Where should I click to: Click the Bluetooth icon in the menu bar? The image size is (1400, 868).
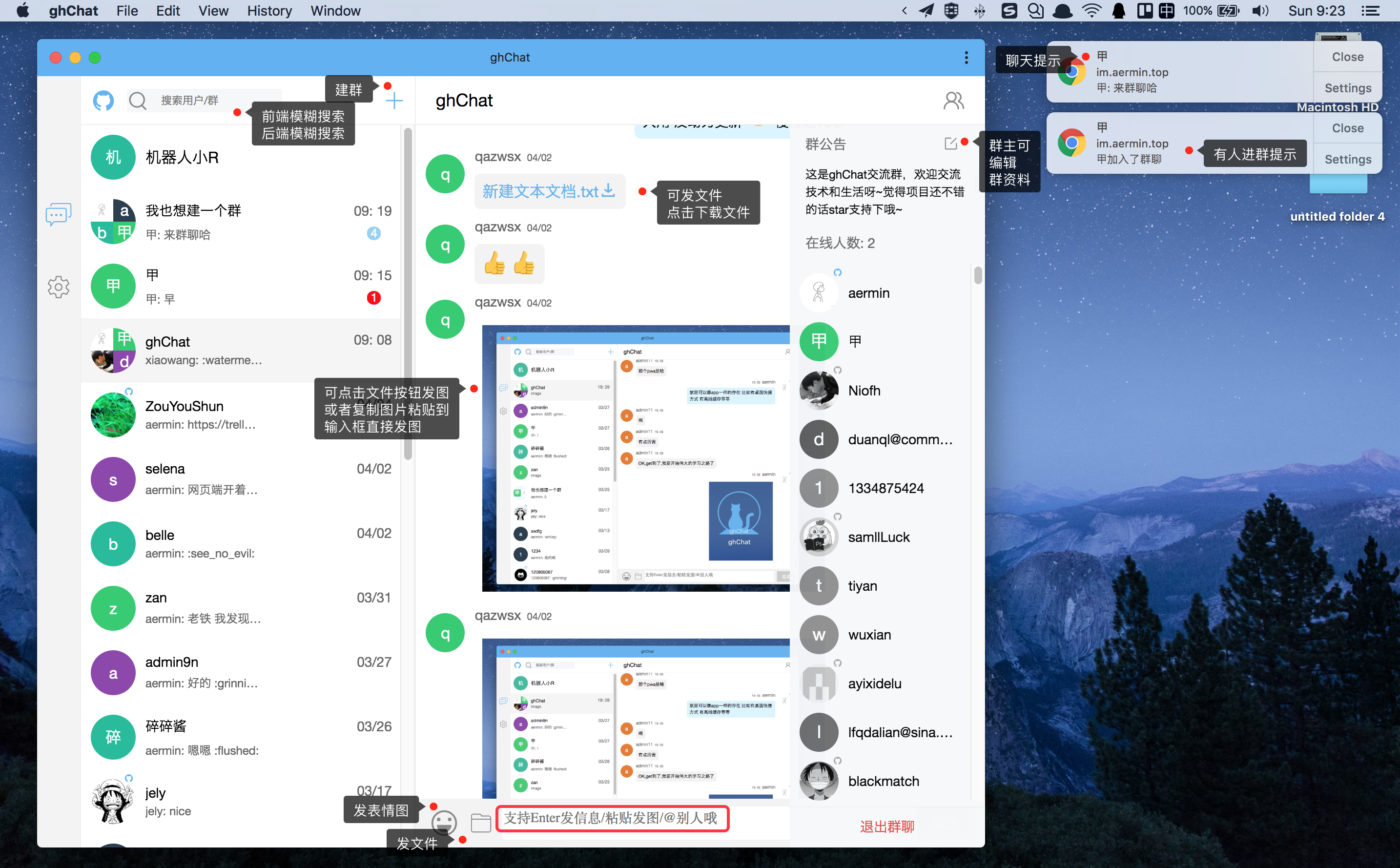[x=979, y=10]
